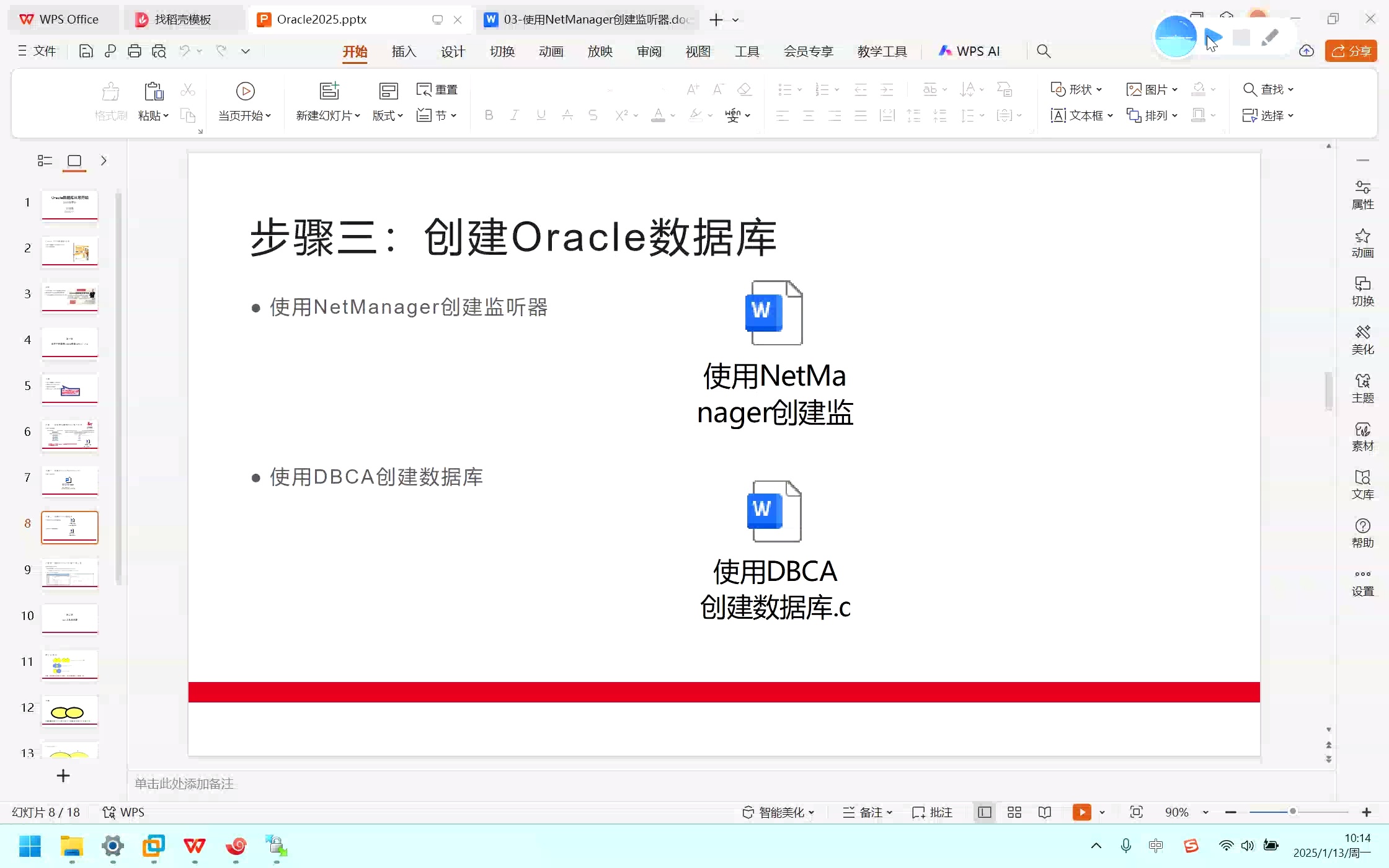The width and height of the screenshot is (1389, 868).
Task: Open the 切换 transitions panel
Action: 1362,290
